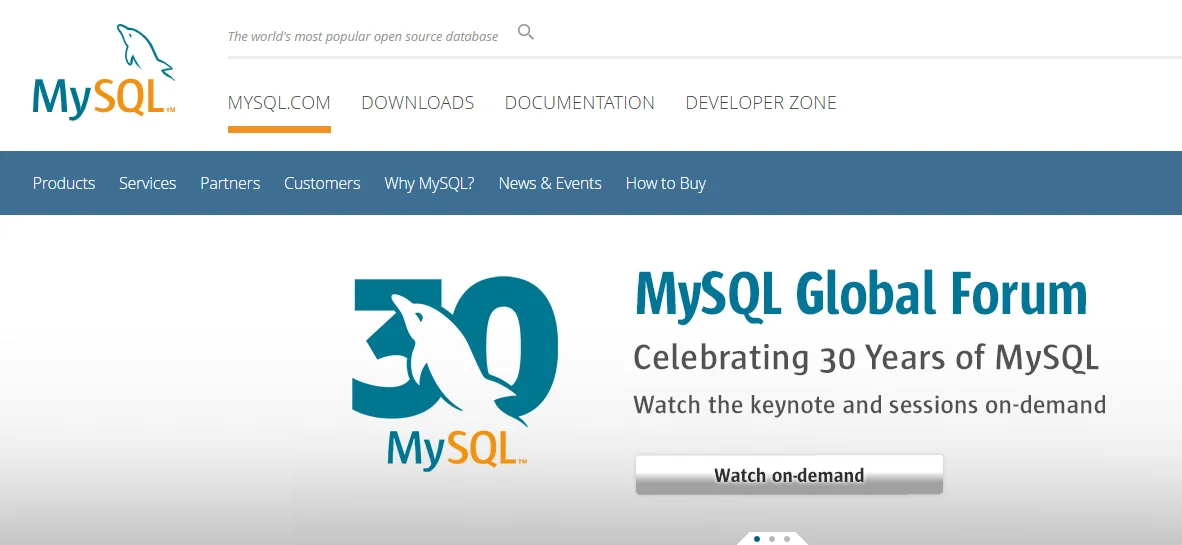Go to the DOCUMENTATION tab
The width and height of the screenshot is (1182, 545).
580,103
